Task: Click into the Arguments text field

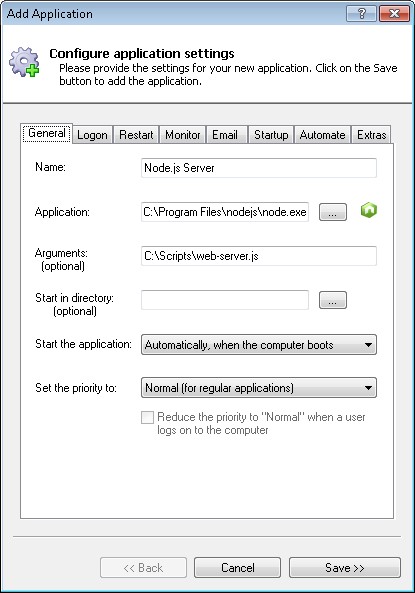Action: pyautogui.click(x=259, y=256)
